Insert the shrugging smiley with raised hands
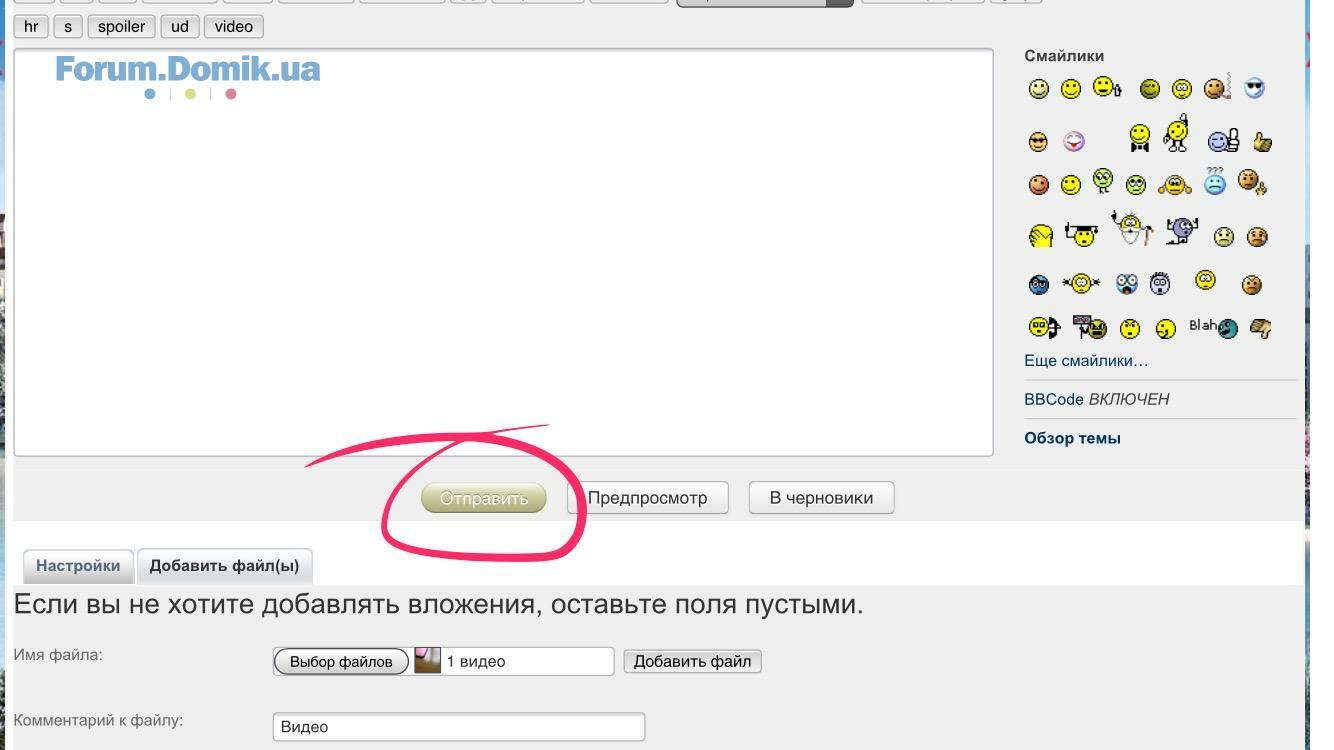Image resolution: width=1334 pixels, height=750 pixels. click(x=1175, y=185)
